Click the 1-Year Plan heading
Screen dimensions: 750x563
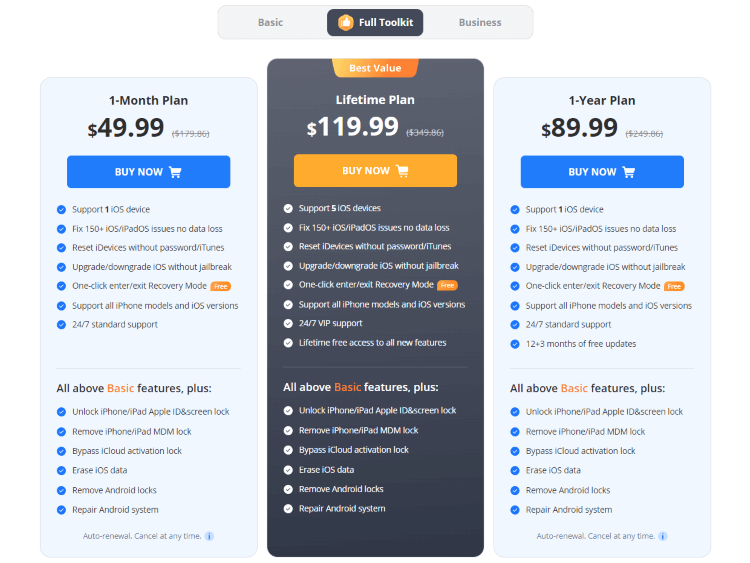click(x=602, y=100)
